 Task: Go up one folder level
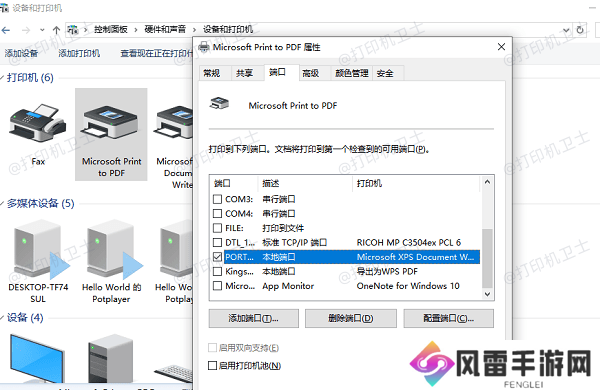56,30
